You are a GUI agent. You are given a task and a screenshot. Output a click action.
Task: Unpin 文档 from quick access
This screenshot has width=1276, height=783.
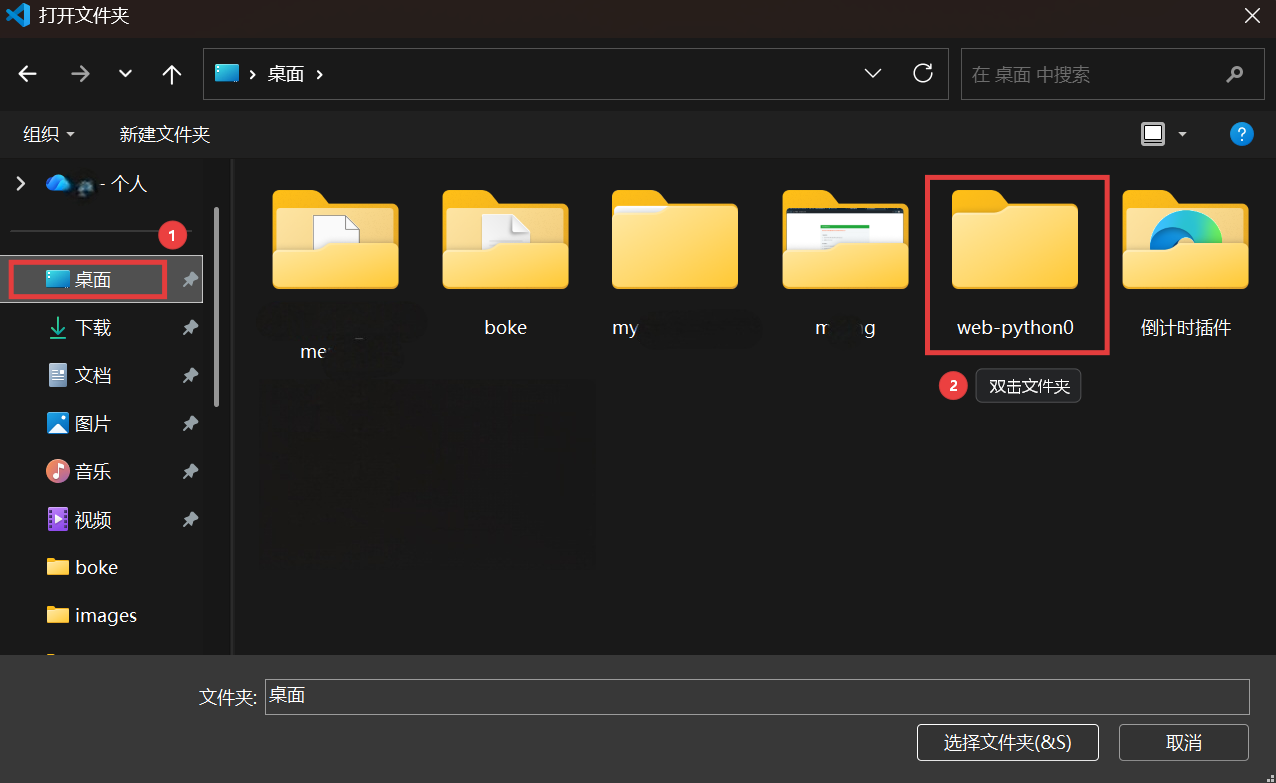pyautogui.click(x=190, y=376)
